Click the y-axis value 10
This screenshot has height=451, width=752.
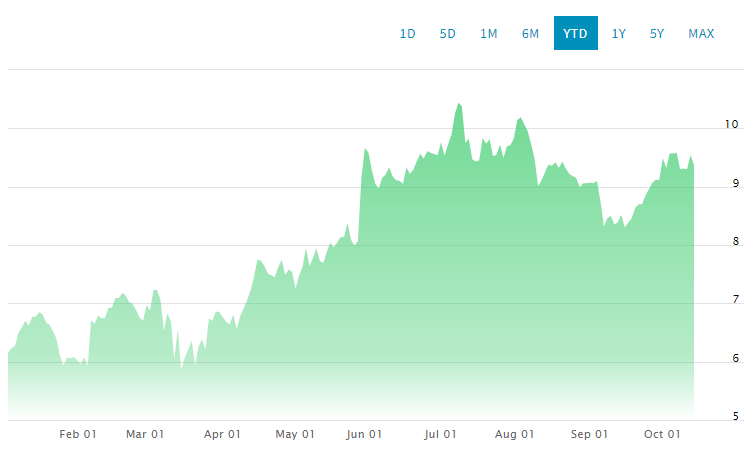pos(731,125)
